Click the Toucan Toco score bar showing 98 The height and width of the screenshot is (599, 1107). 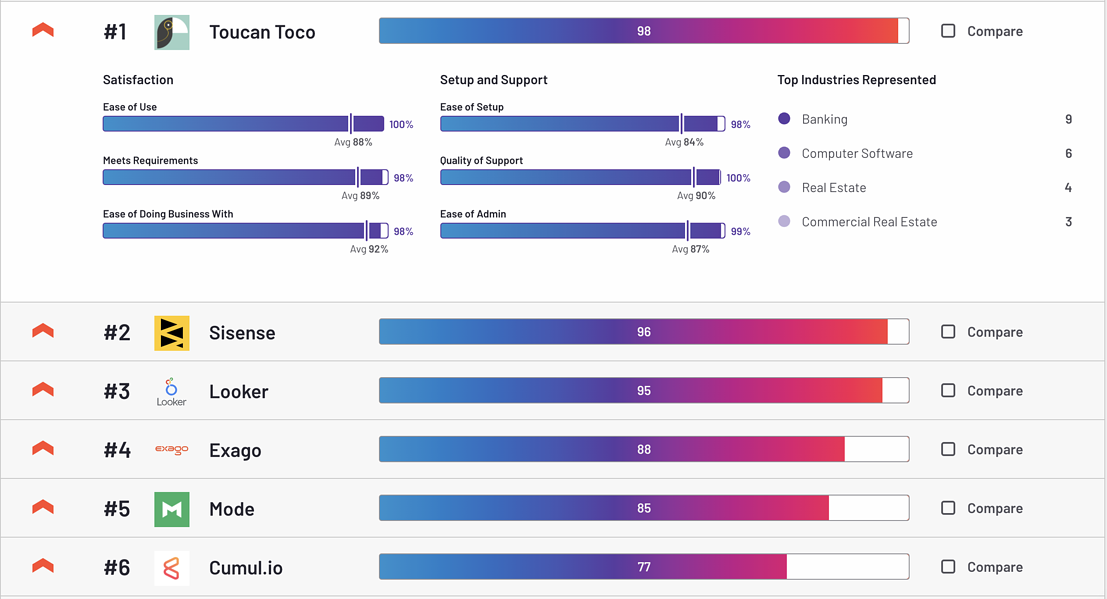(x=643, y=31)
